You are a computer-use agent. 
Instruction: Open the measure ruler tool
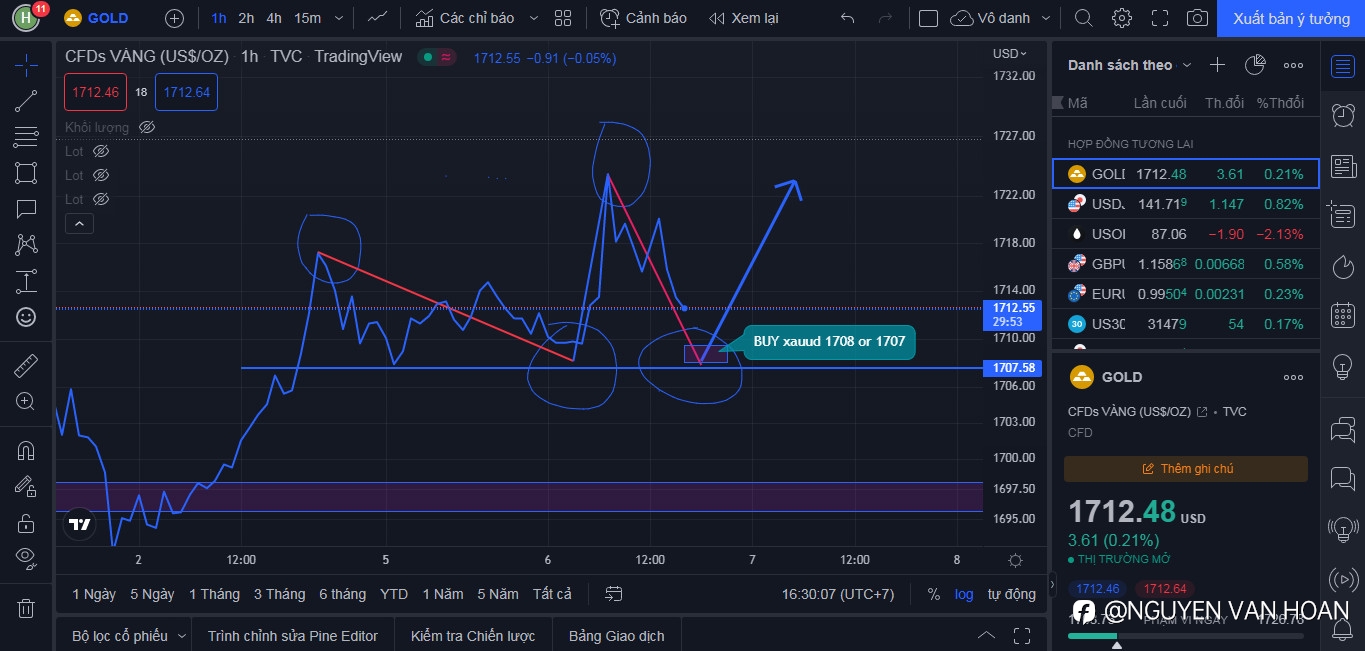pyautogui.click(x=26, y=366)
